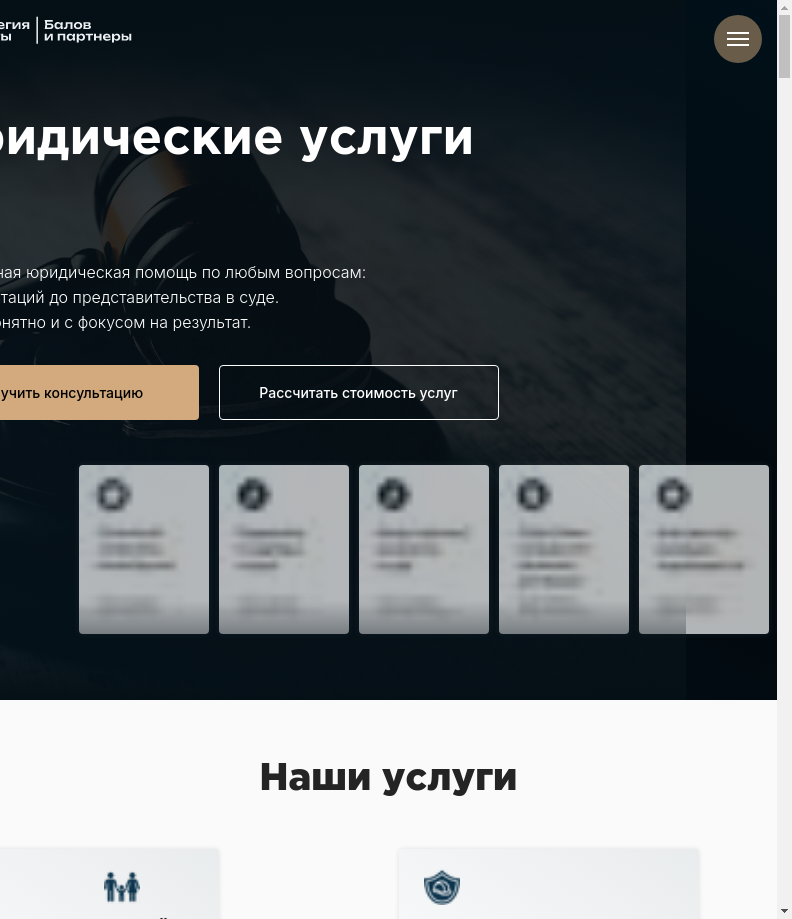The width and height of the screenshot is (792, 919).
Task: Click the shield icon service card
Action: (549, 884)
